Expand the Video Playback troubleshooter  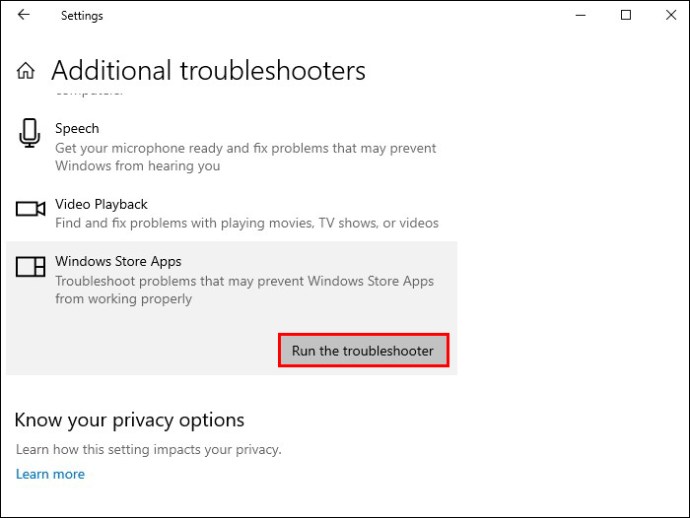pyautogui.click(x=231, y=213)
